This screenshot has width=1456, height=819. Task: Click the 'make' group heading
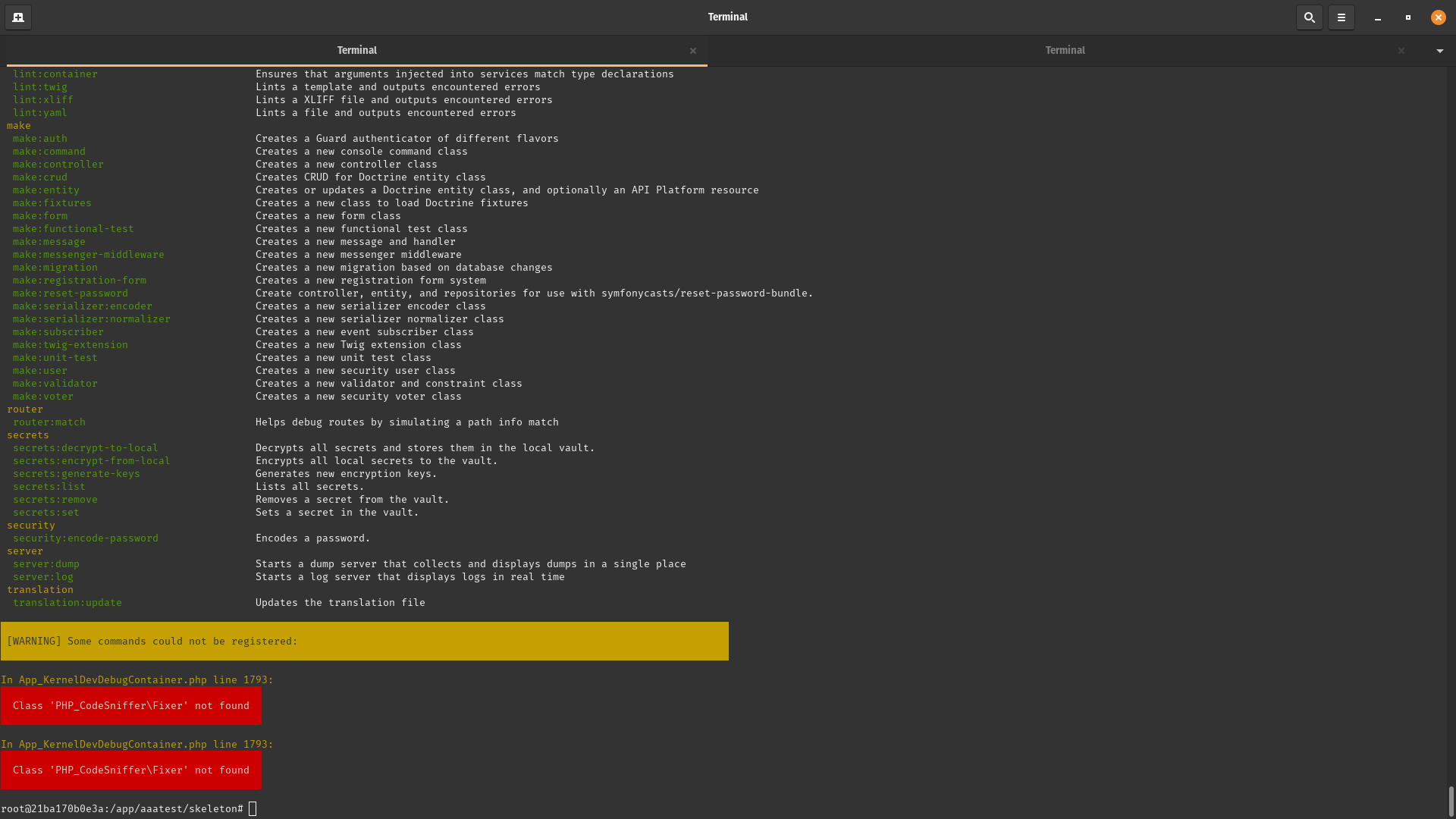point(19,125)
